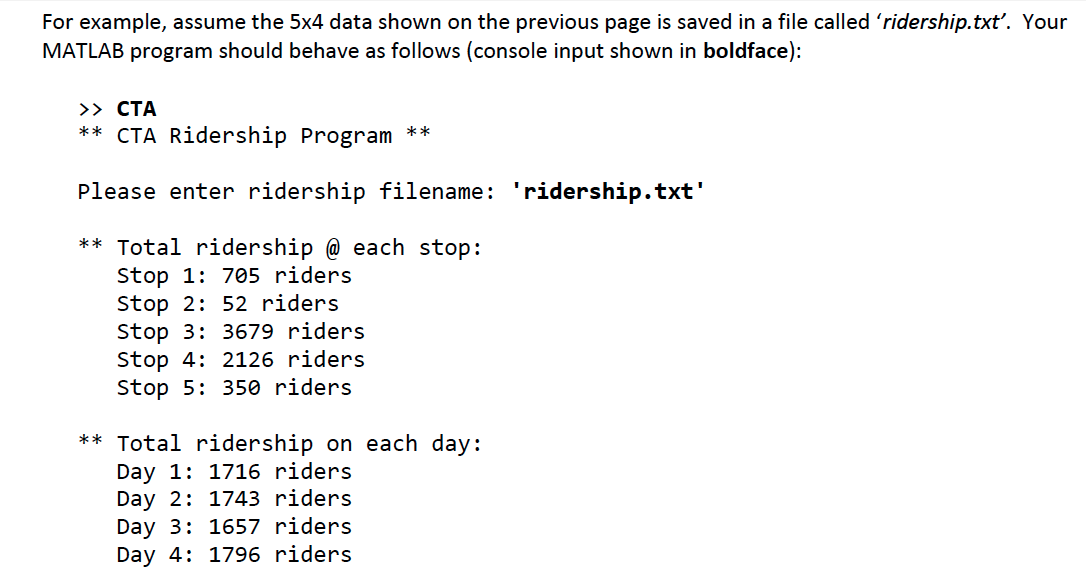
Task: Click the bold CTA command text
Action: point(136,109)
